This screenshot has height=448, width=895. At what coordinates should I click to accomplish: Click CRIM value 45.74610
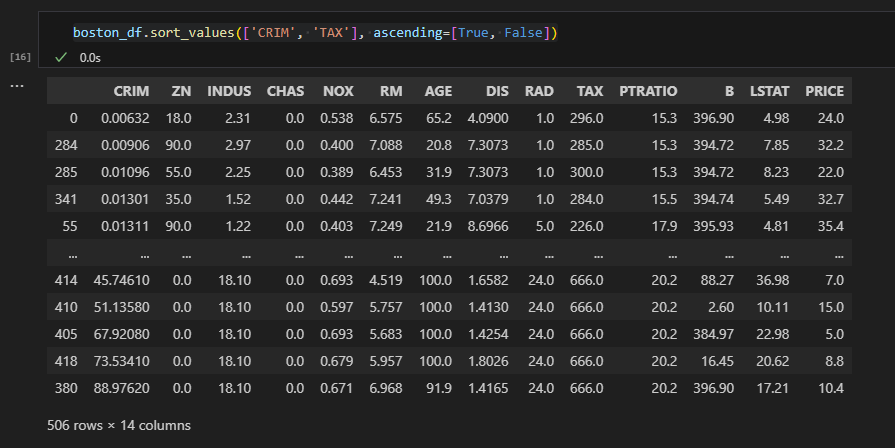(x=122, y=280)
